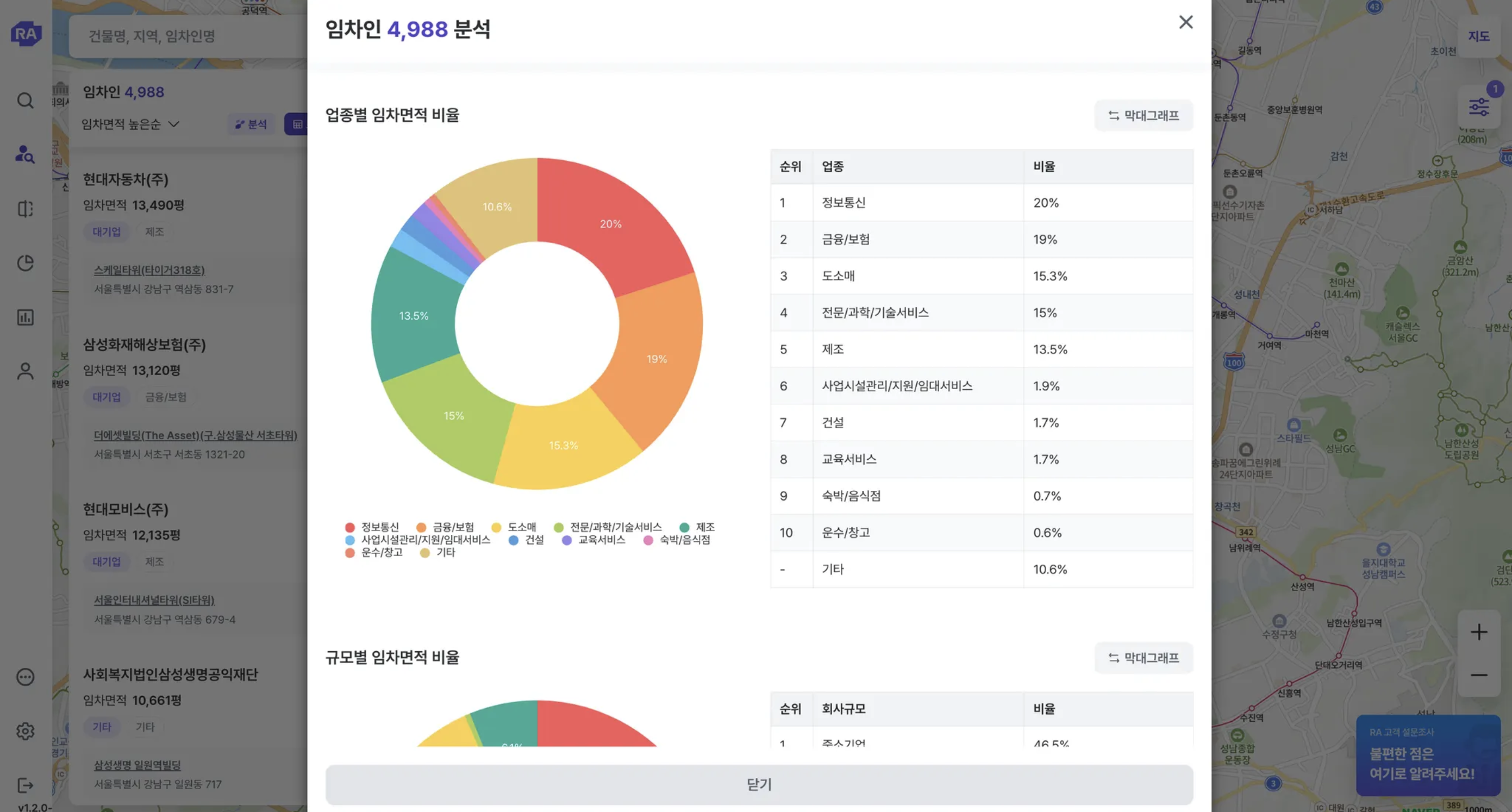This screenshot has width=1512, height=812.
Task: Open the search magnifier sidebar icon
Action: click(25, 101)
